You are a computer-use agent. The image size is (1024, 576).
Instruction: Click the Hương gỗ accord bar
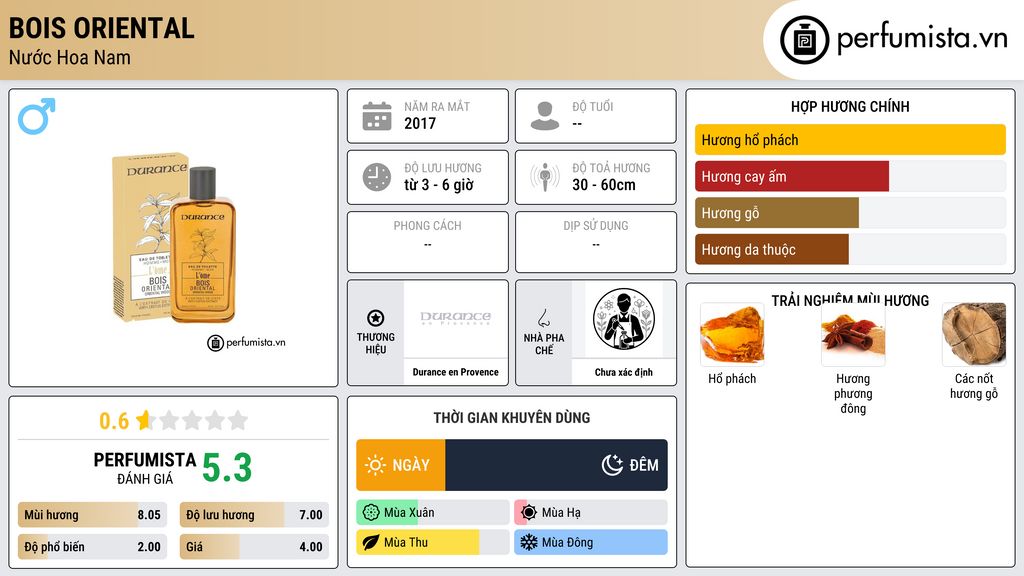click(x=850, y=213)
